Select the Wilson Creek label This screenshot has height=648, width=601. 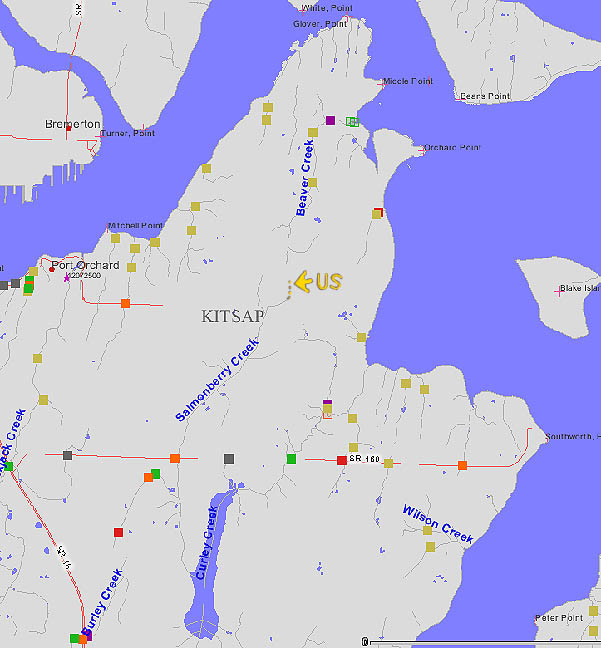pyautogui.click(x=437, y=525)
